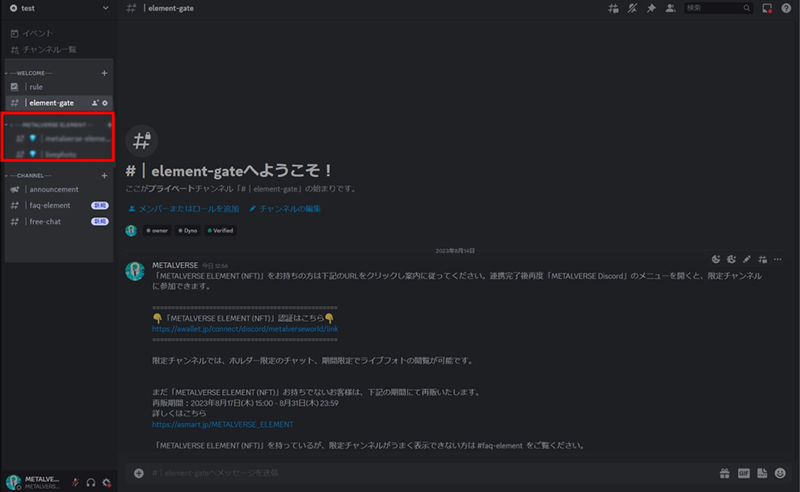Toggle the member list panel
This screenshot has height=492, width=800.
pyautogui.click(x=669, y=8)
